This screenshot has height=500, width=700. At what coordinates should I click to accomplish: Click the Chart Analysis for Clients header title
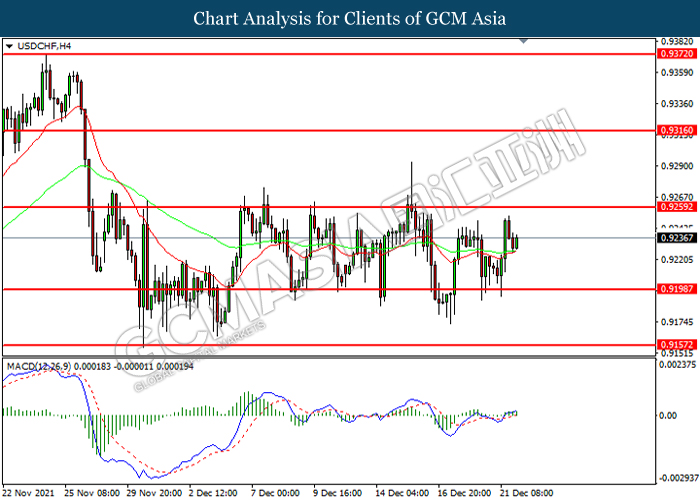(x=350, y=19)
